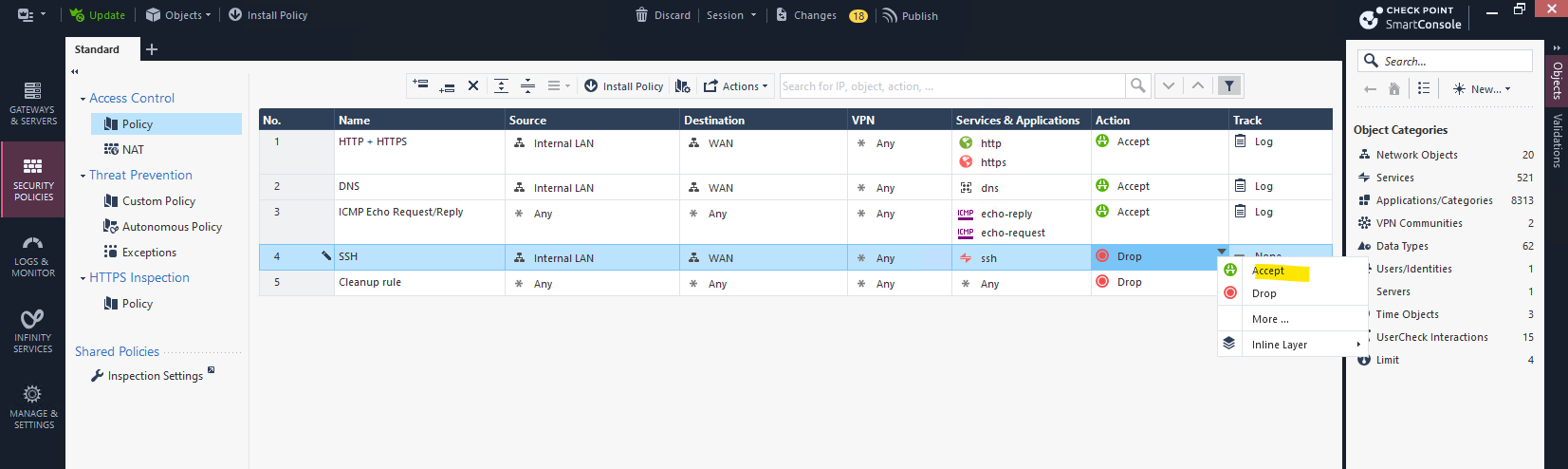Screen dimensions: 1568x469
Task: Open the rule view mode dropdown
Action: point(559,85)
